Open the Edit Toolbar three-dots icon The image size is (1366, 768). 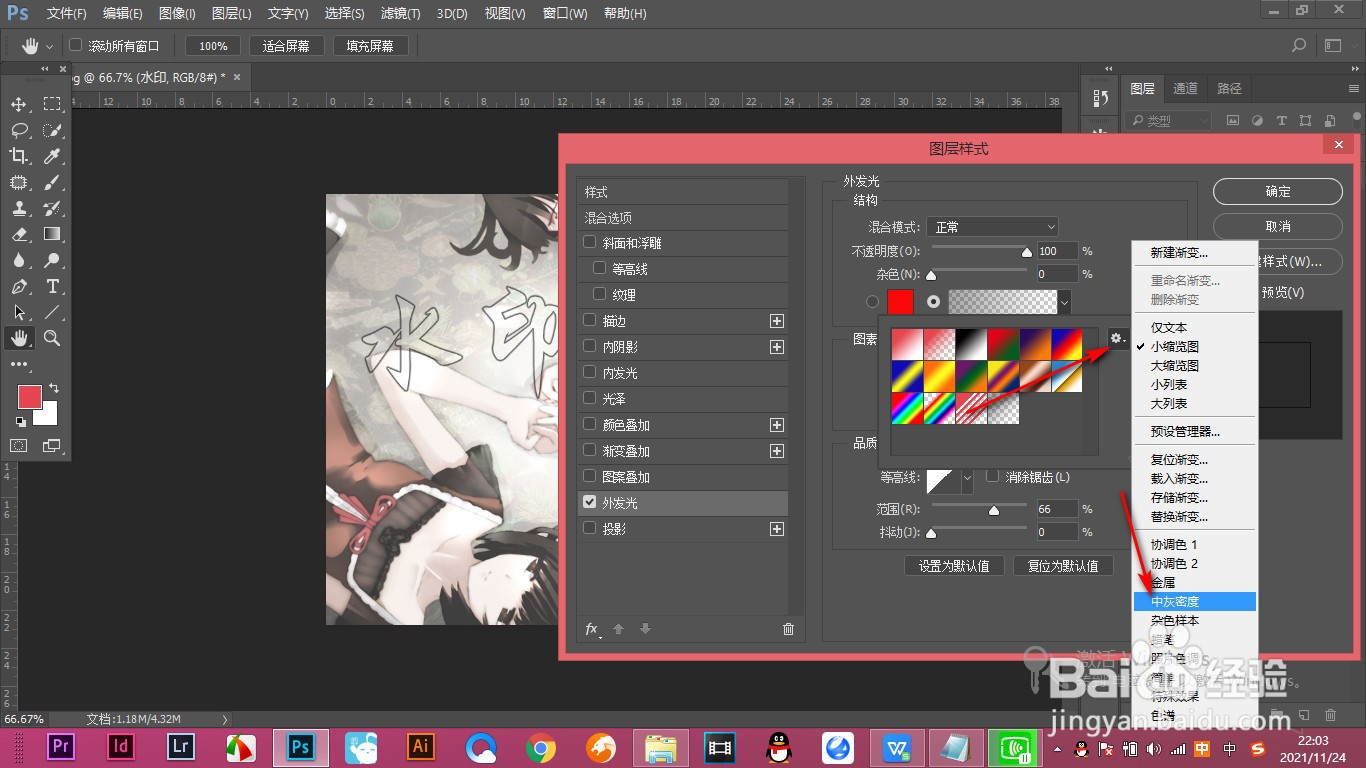[19, 364]
